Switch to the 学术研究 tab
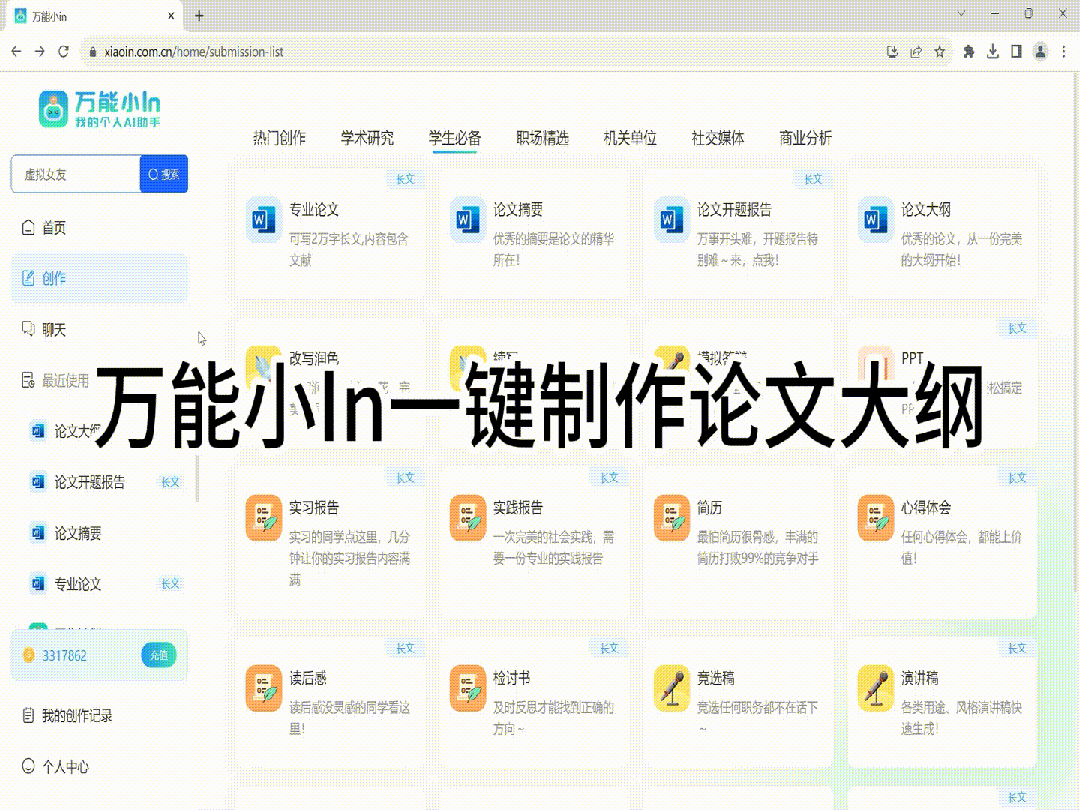The height and width of the screenshot is (810, 1080). (367, 138)
